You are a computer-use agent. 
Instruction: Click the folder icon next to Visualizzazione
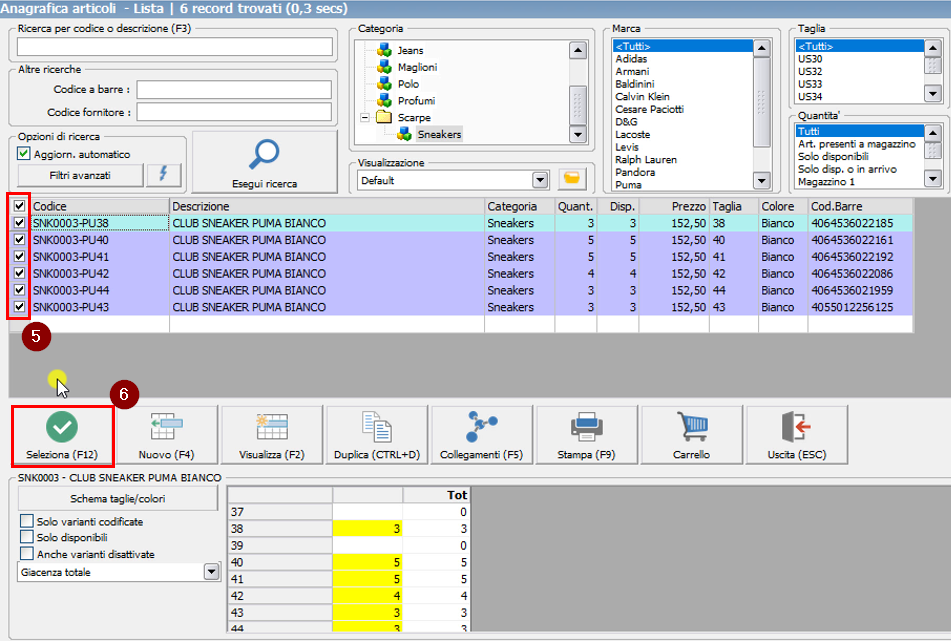pyautogui.click(x=571, y=179)
